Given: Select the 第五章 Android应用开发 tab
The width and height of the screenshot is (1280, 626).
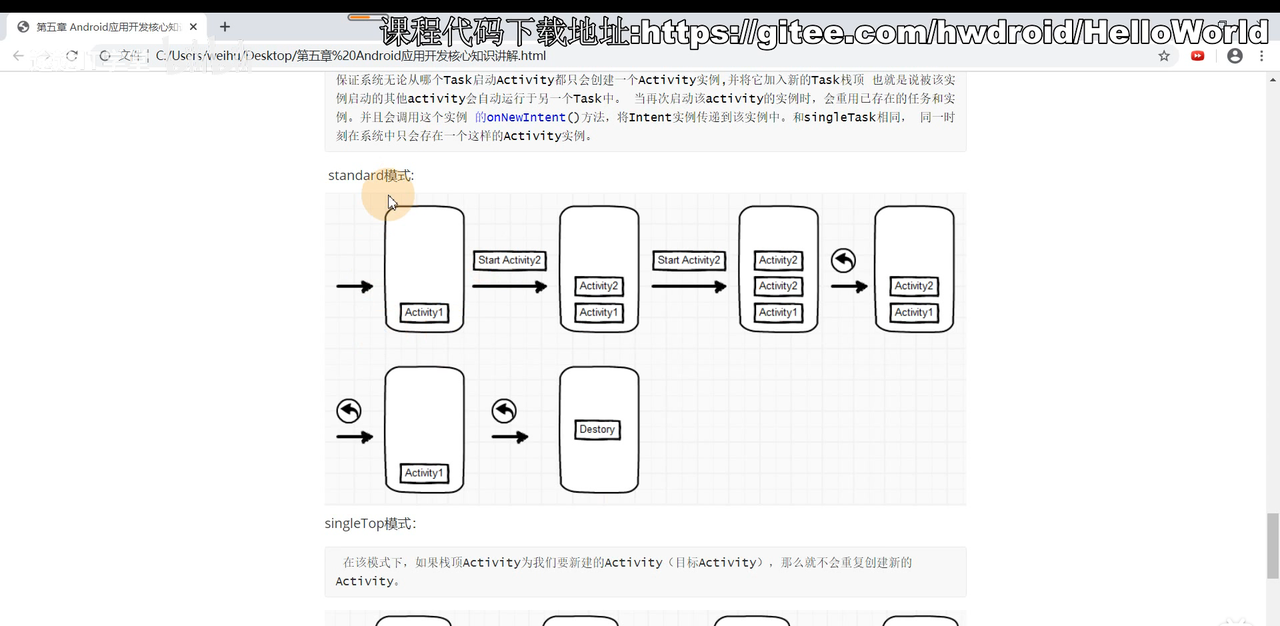Looking at the screenshot, I should (107, 27).
